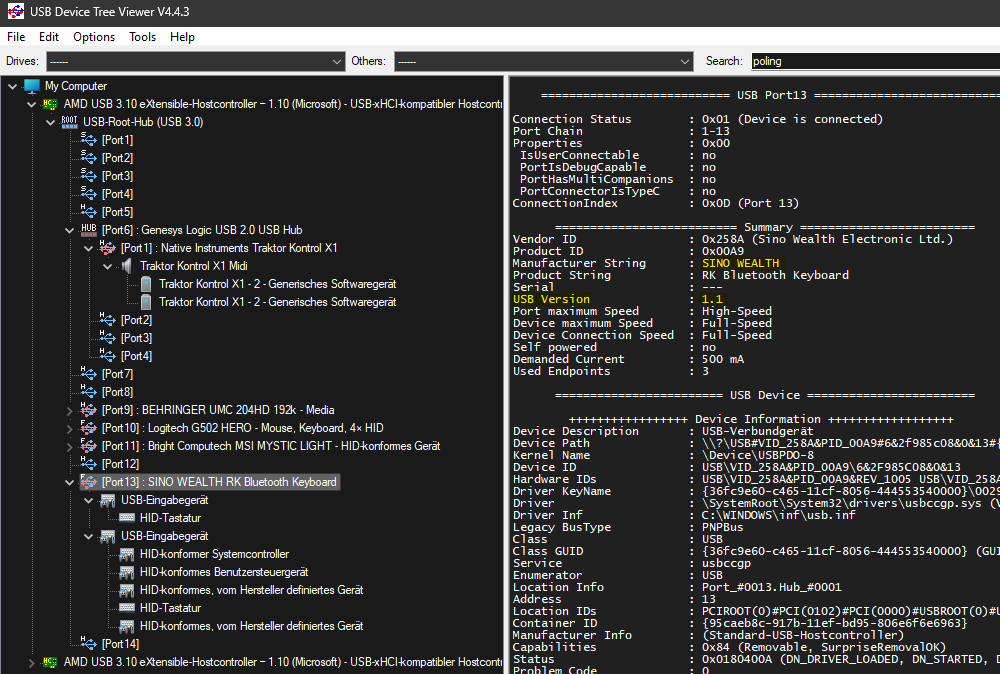Open the Edit menu
This screenshot has width=1000, height=674.
[x=48, y=37]
